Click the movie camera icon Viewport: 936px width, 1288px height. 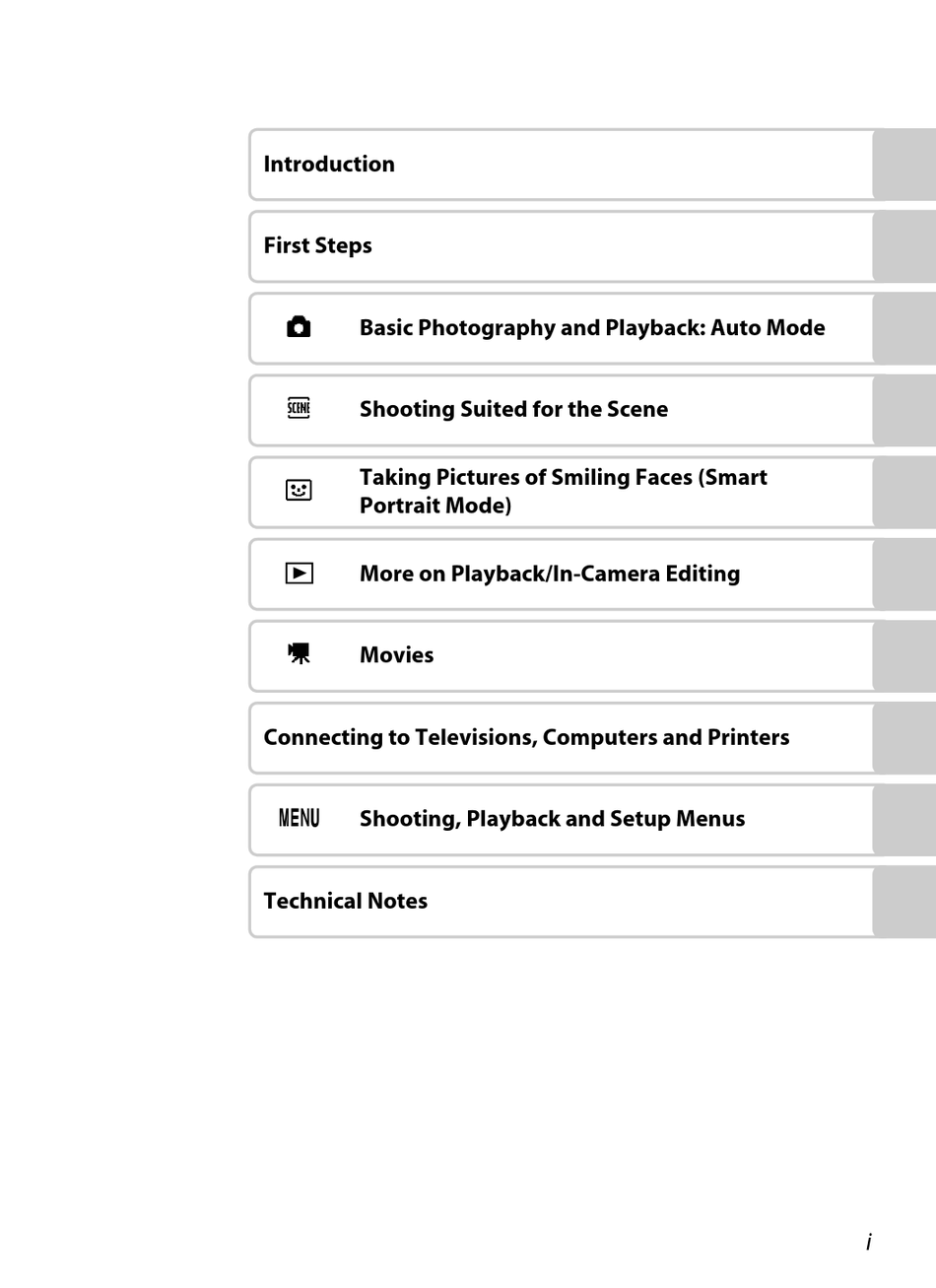pyautogui.click(x=299, y=654)
